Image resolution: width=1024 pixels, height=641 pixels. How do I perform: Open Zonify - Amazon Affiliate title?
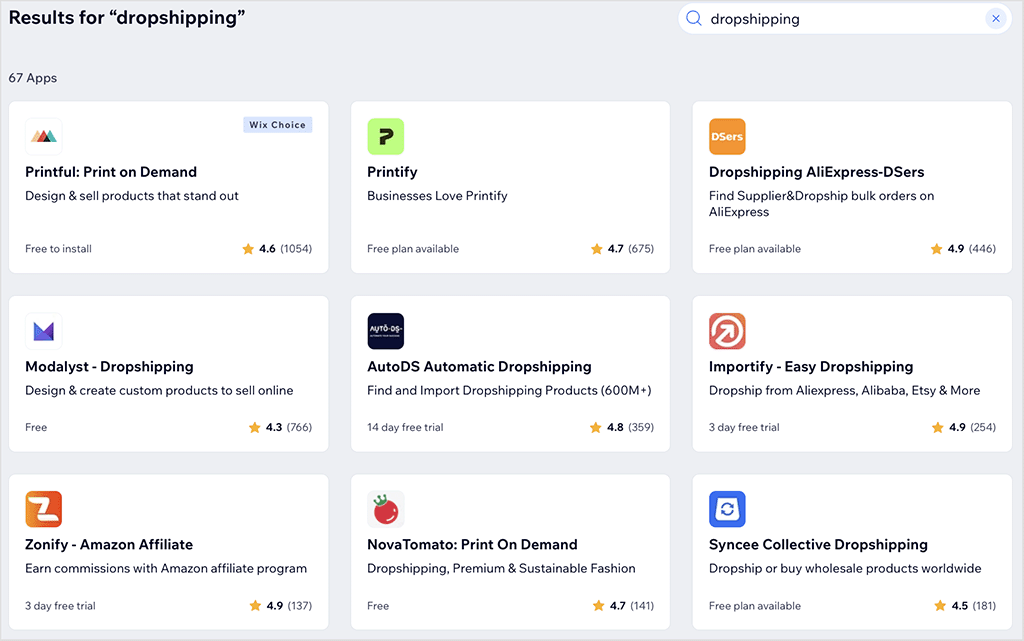coord(109,544)
